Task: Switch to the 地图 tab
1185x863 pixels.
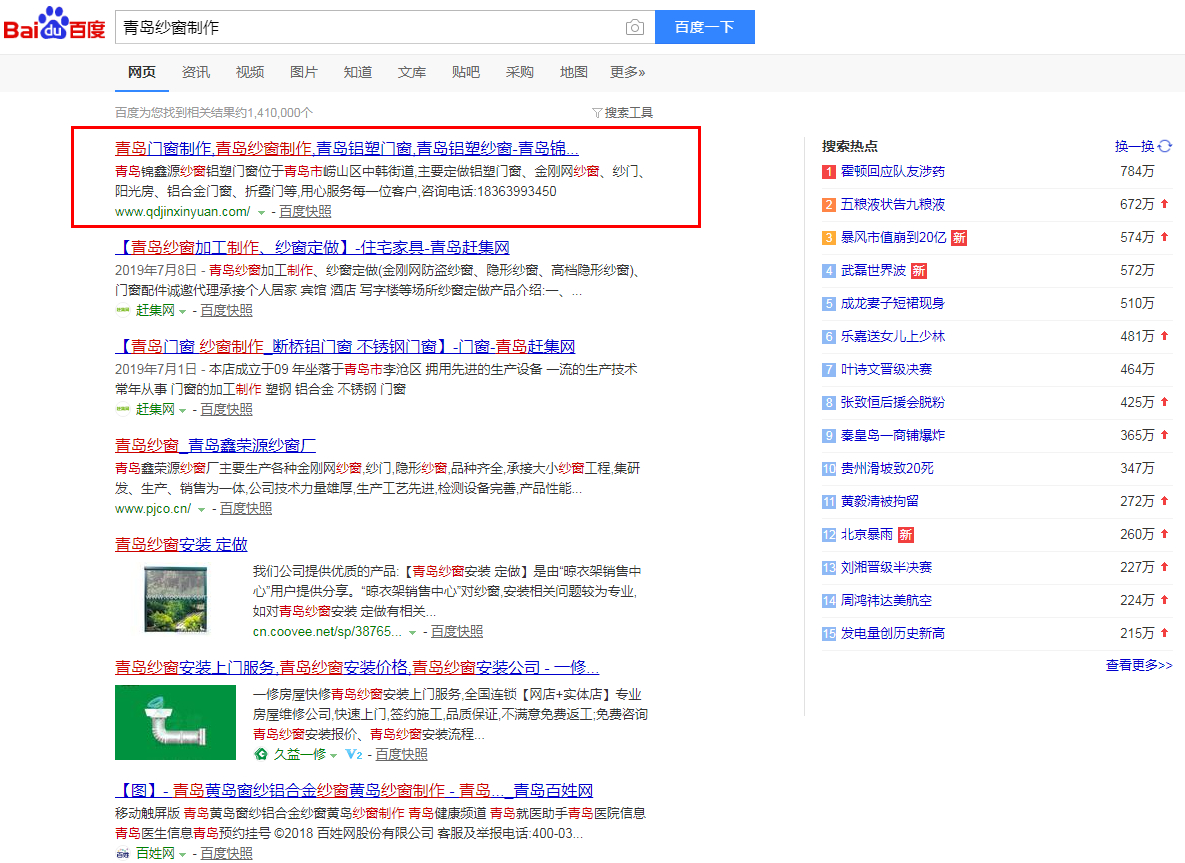Action: click(574, 72)
